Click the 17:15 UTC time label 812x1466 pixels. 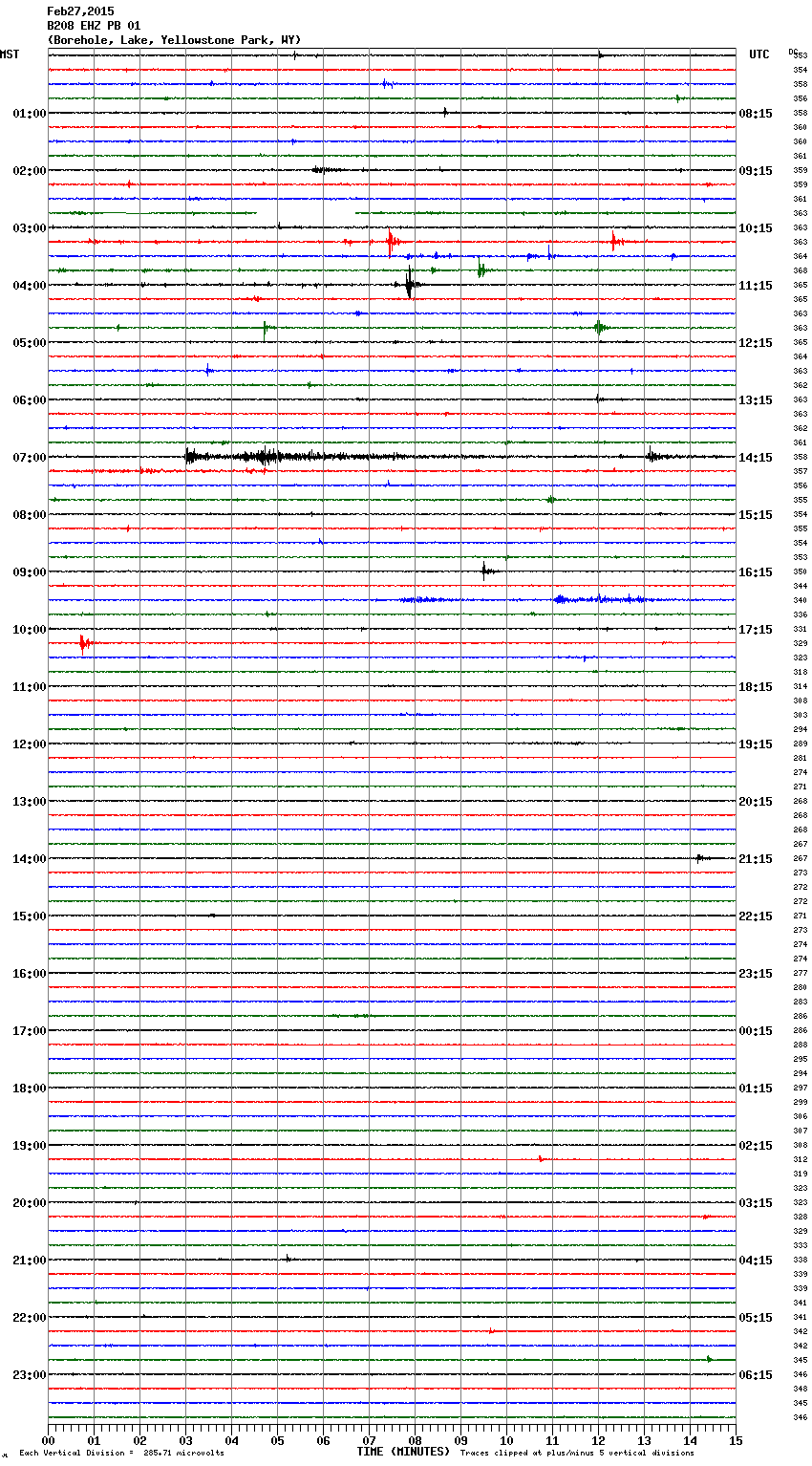click(756, 629)
